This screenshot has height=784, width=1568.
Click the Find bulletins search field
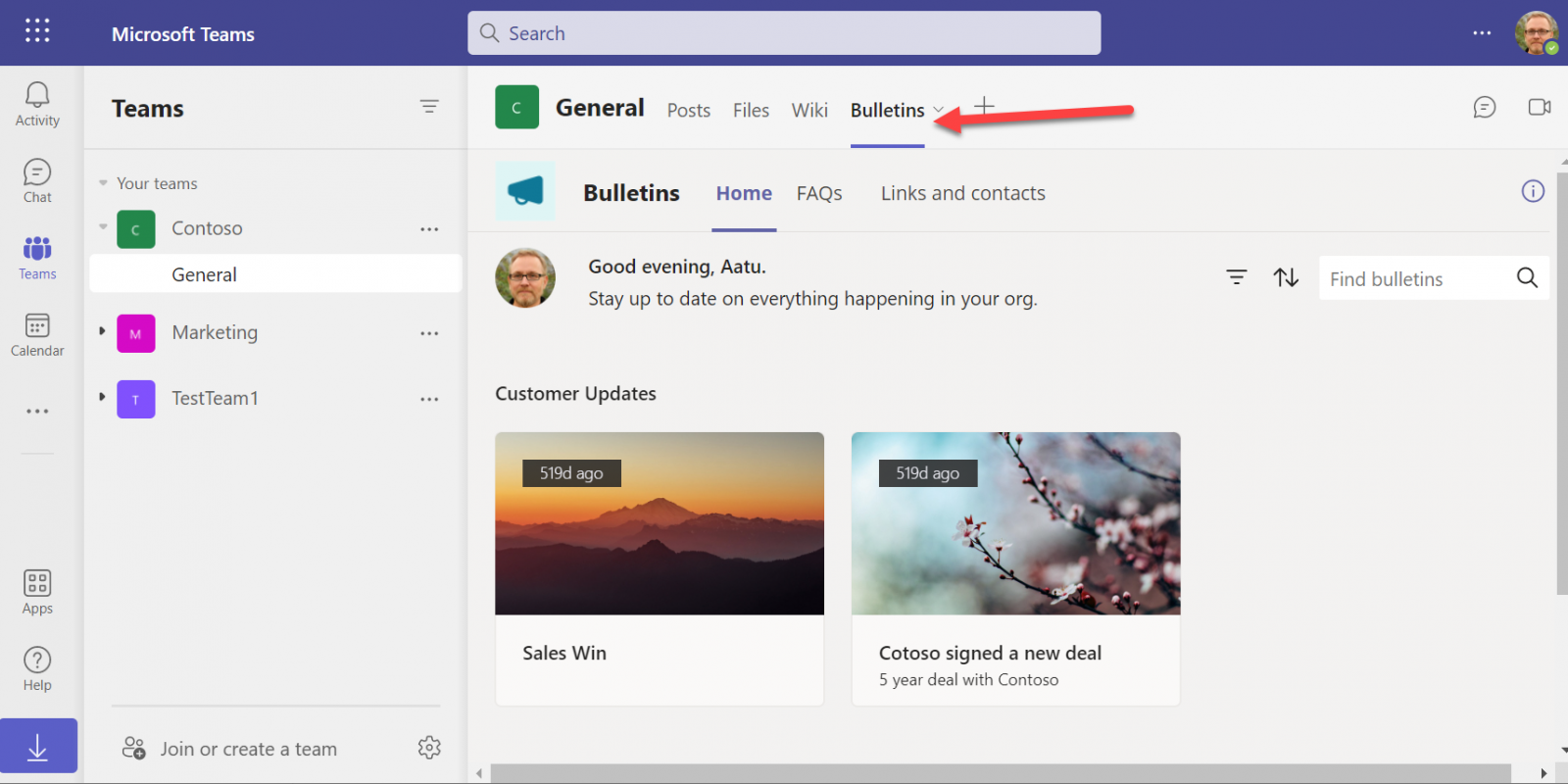[x=1414, y=279]
